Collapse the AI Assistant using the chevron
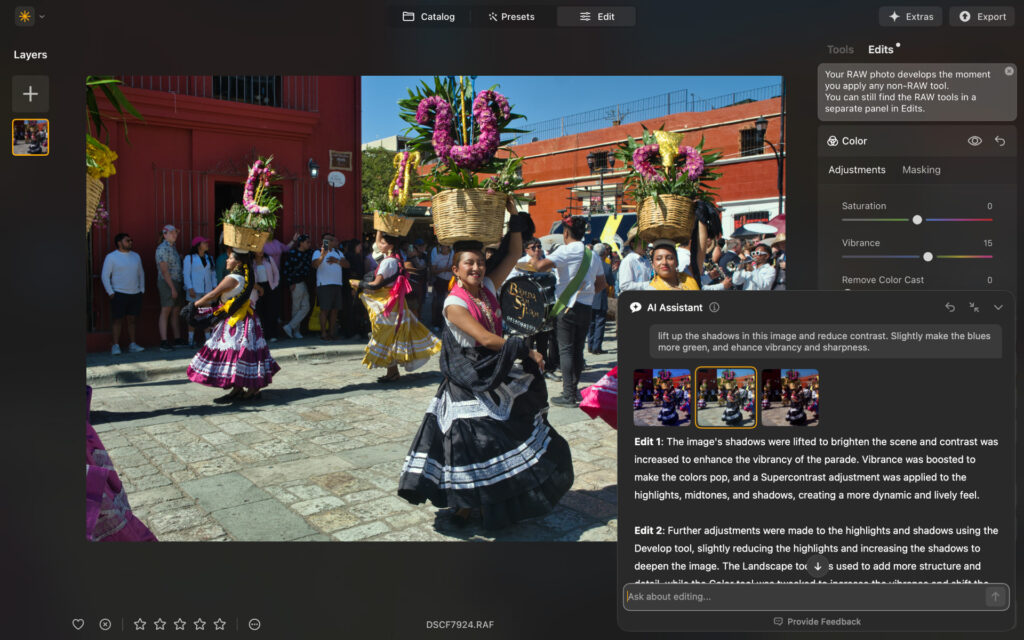1024x640 pixels. [998, 307]
